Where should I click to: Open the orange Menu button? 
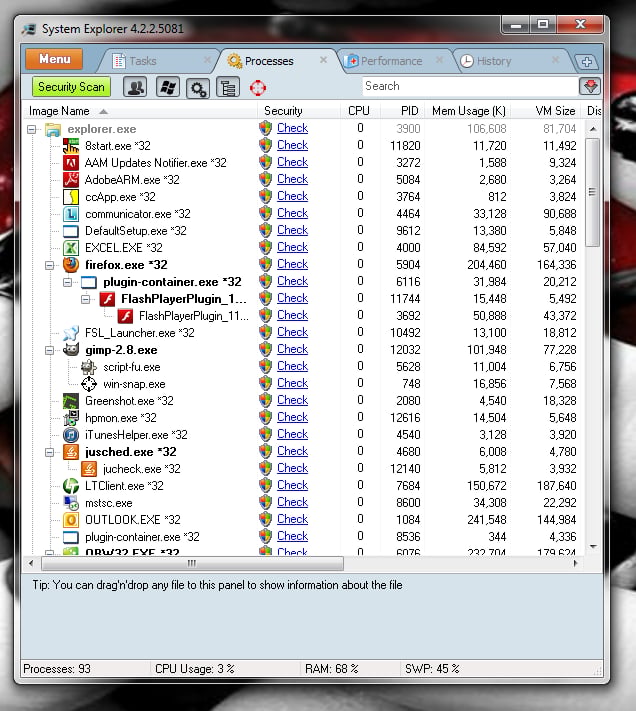tap(54, 59)
